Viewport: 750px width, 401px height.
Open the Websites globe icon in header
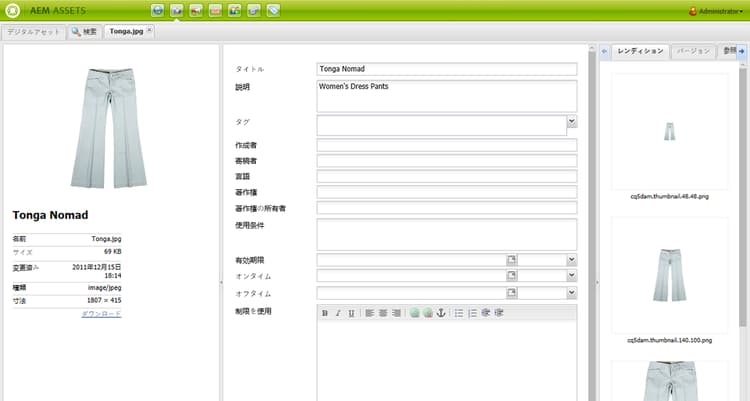click(x=157, y=10)
